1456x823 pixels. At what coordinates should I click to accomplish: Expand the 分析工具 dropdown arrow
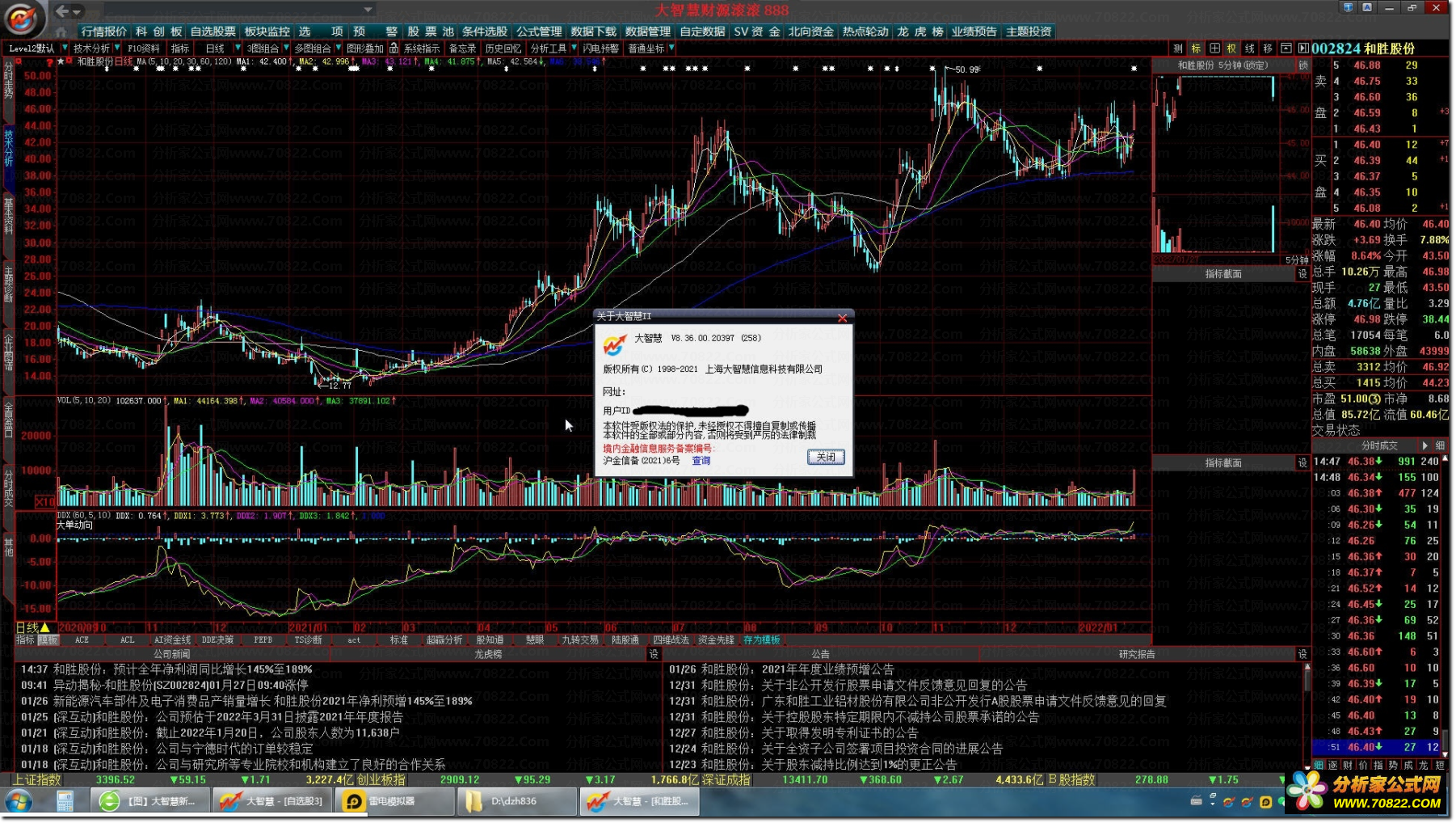click(574, 49)
